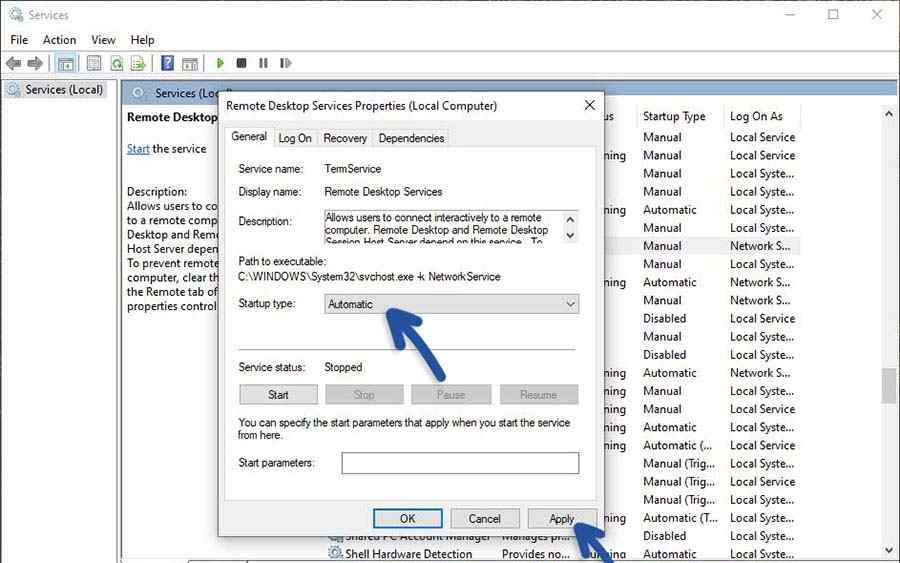Image resolution: width=900 pixels, height=563 pixels.
Task: Click the Export List toolbar icon
Action: 138,63
